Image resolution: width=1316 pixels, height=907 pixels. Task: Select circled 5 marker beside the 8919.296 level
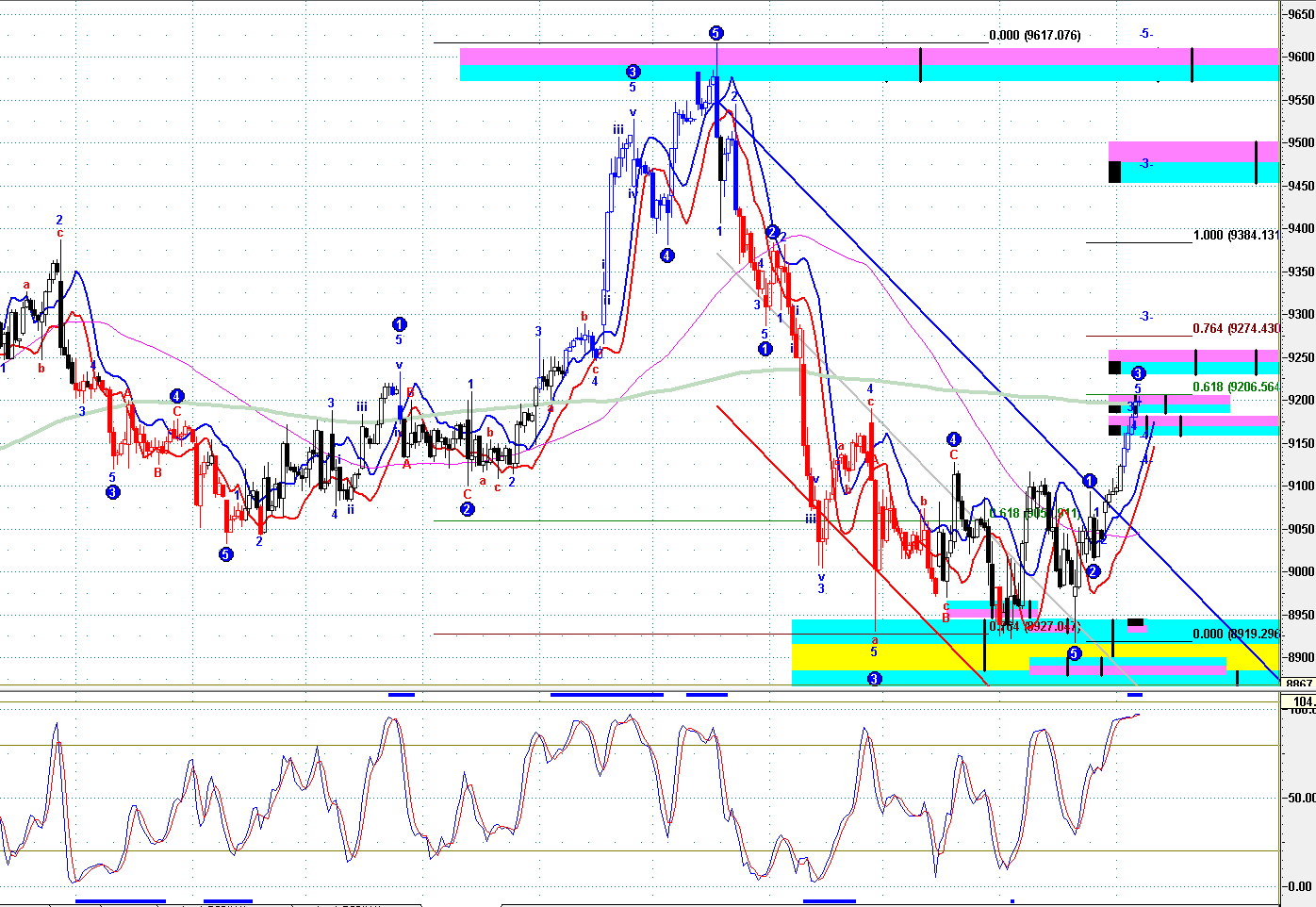(1074, 653)
